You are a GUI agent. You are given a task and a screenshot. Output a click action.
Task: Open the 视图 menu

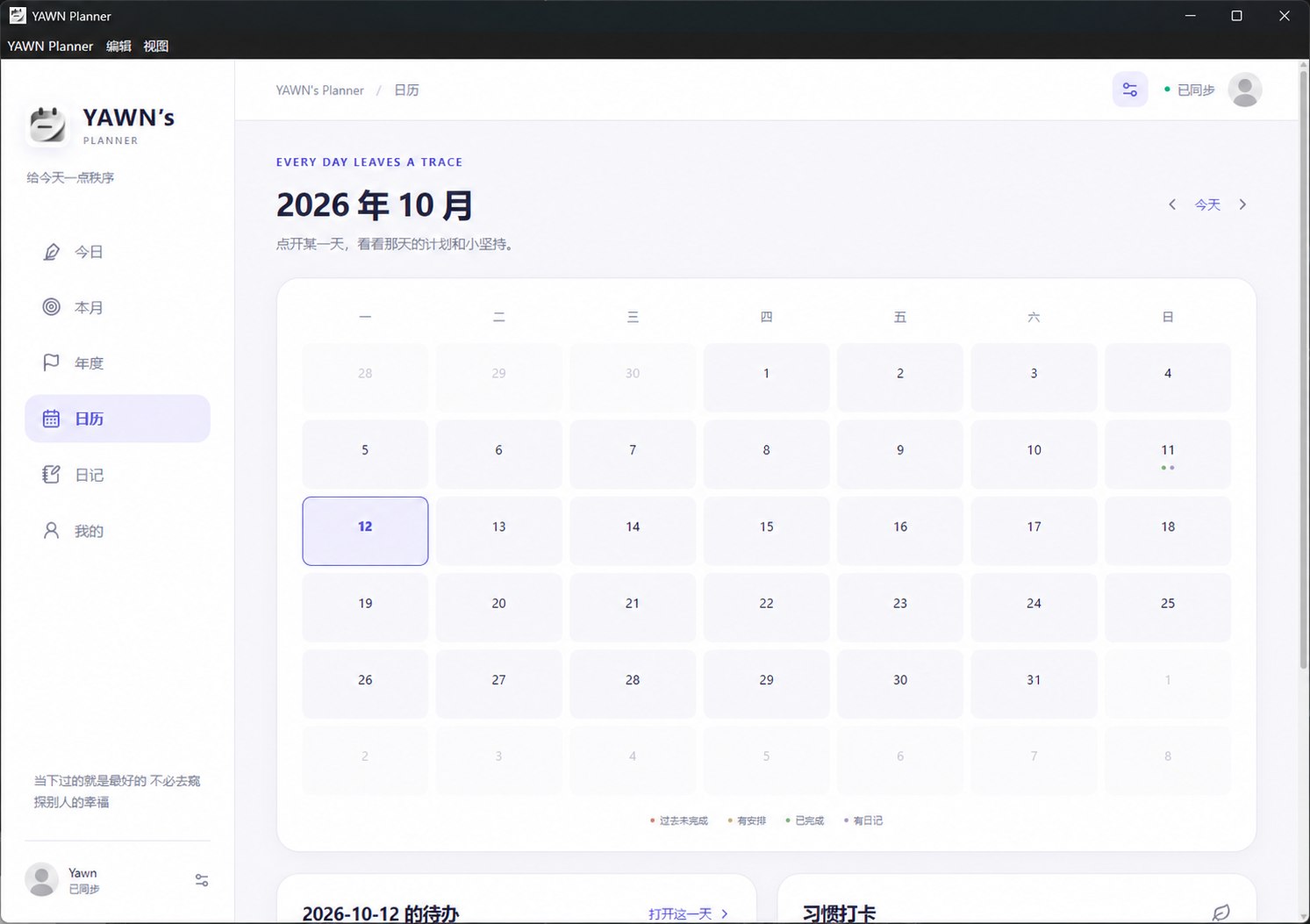(x=156, y=46)
